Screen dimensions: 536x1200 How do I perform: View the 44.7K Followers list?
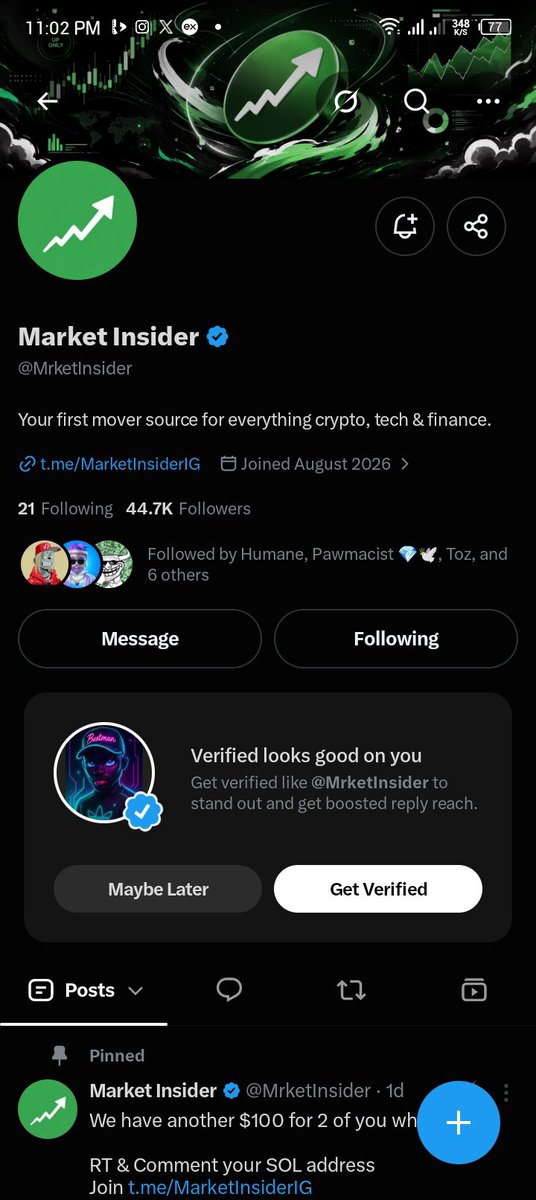click(x=188, y=508)
